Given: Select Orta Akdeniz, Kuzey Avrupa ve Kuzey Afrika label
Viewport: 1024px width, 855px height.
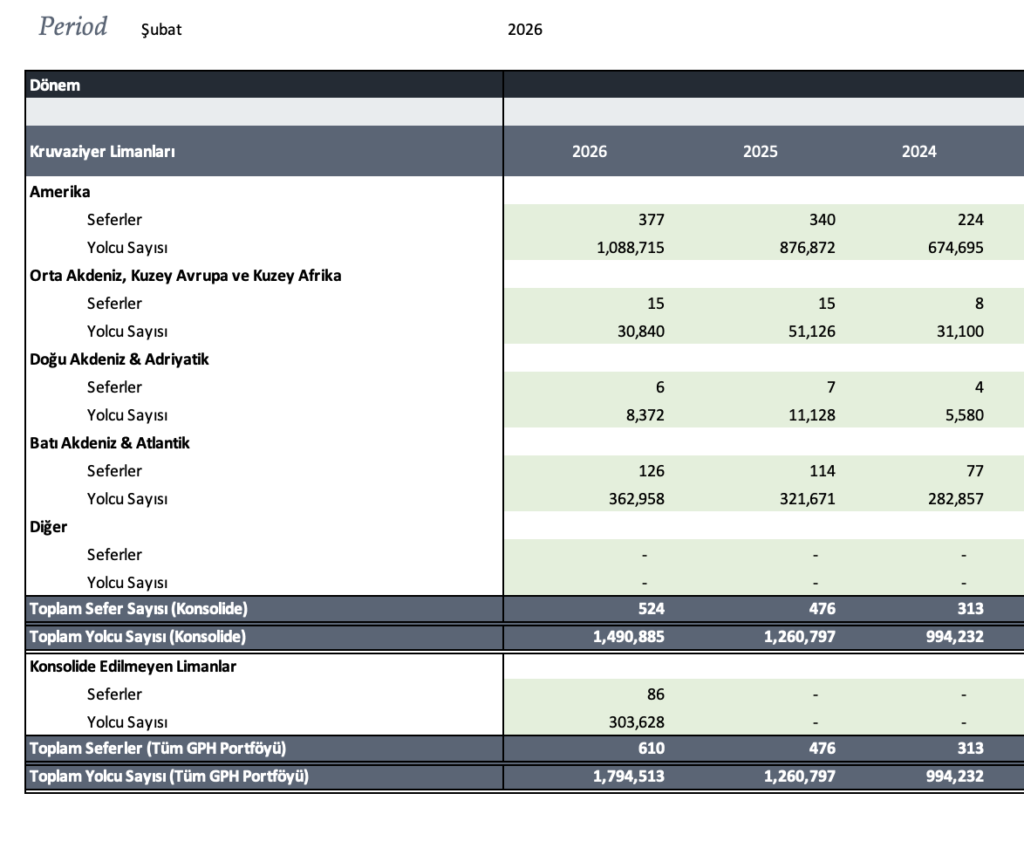Looking at the screenshot, I should click(186, 275).
